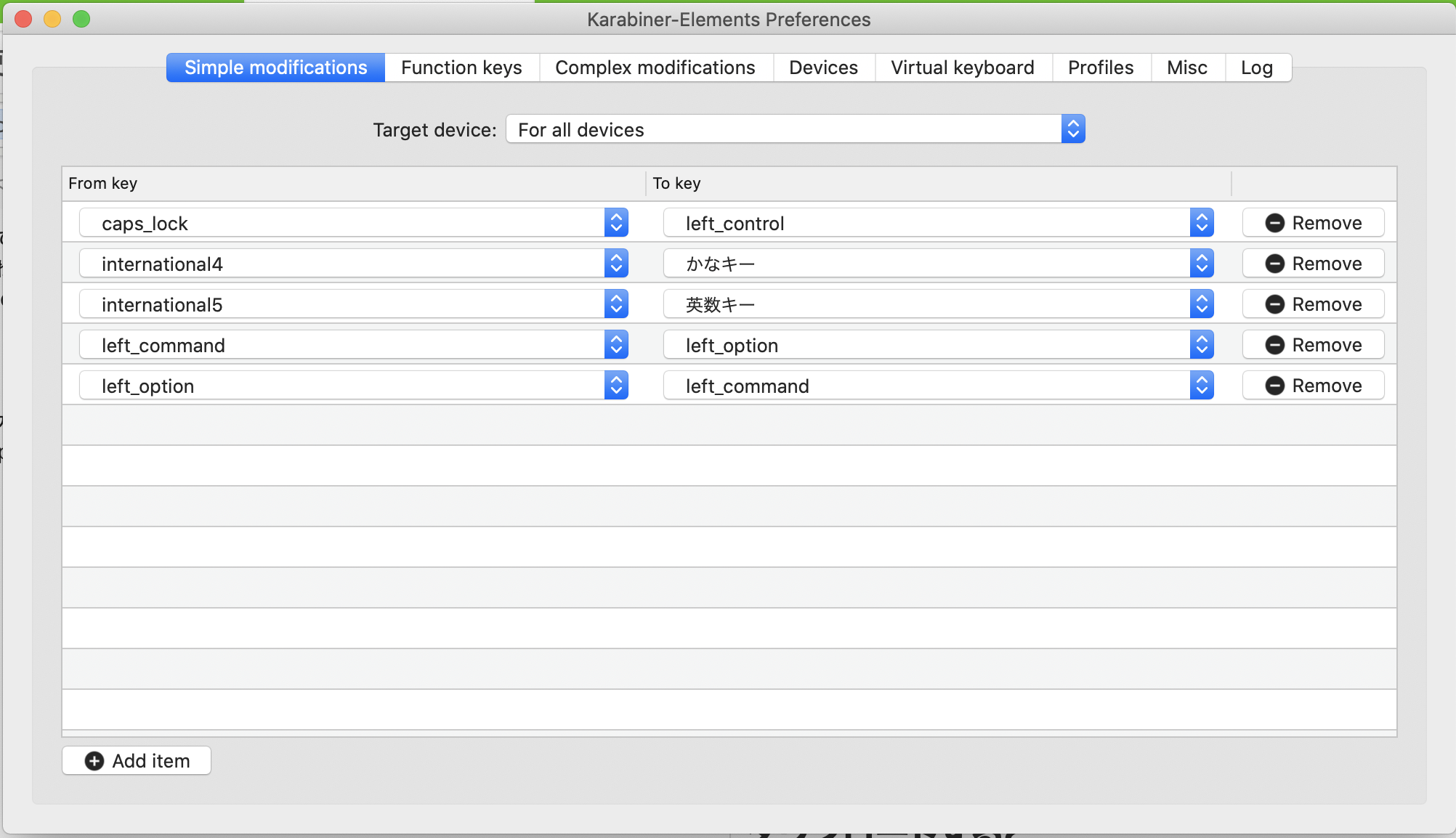Image resolution: width=1456 pixels, height=838 pixels.
Task: Change left_option to-key dropdown
Action: pos(939,345)
